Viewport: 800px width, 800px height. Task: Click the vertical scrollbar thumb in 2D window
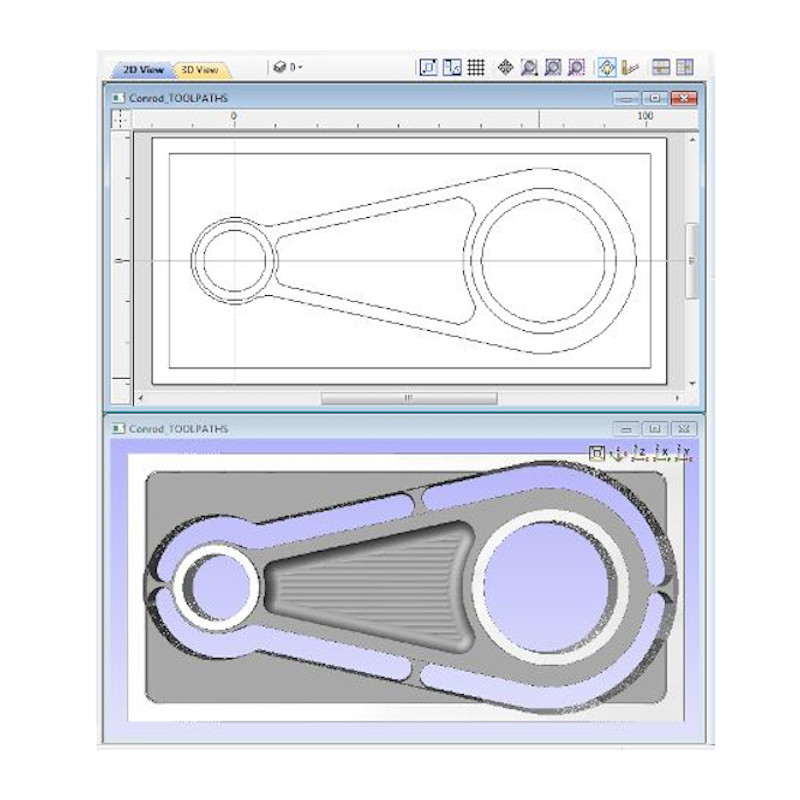[x=692, y=261]
